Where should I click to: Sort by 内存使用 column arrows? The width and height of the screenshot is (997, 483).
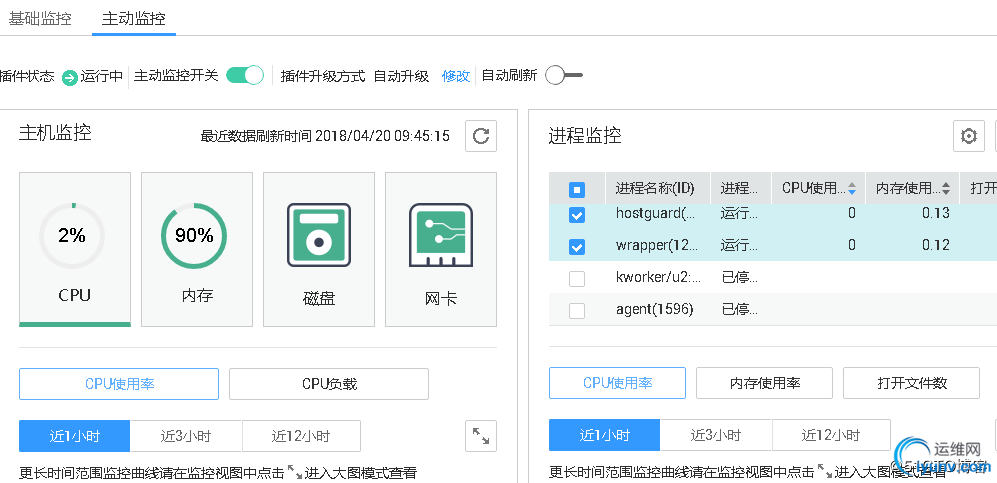946,189
